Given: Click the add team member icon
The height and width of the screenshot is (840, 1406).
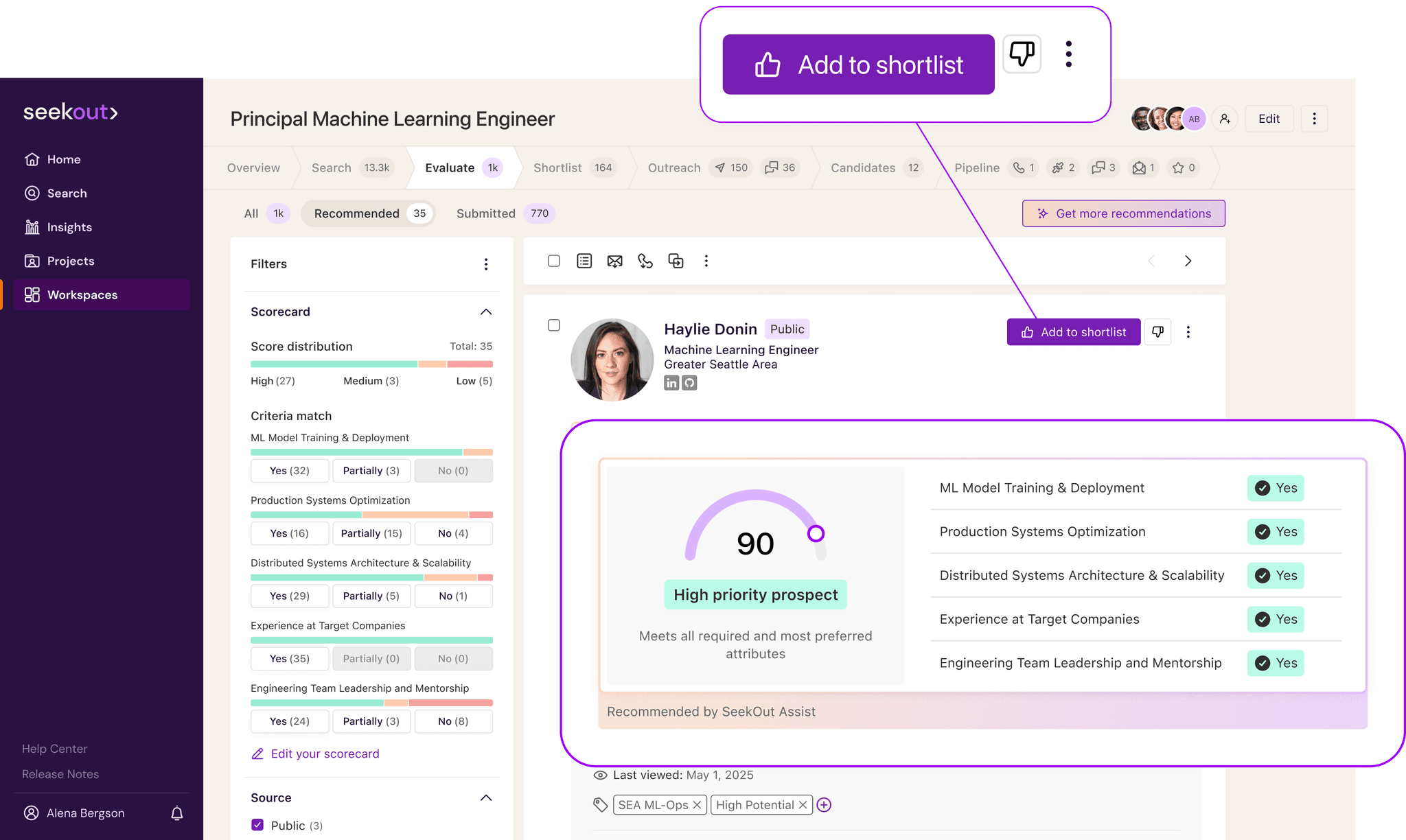Looking at the screenshot, I should pyautogui.click(x=1225, y=119).
